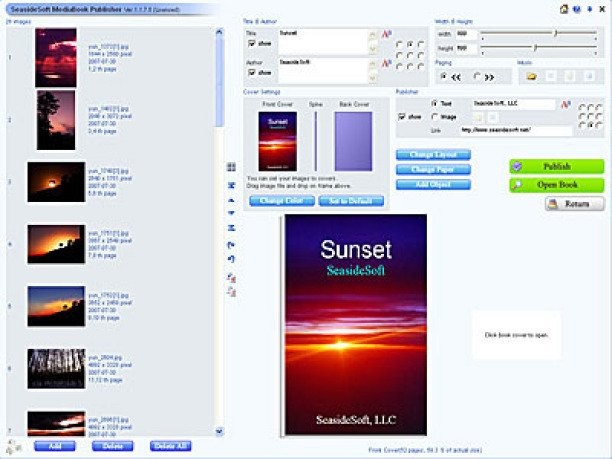This screenshot has height=459, width=612.
Task: Click the green Open Book button
Action: coord(557,185)
